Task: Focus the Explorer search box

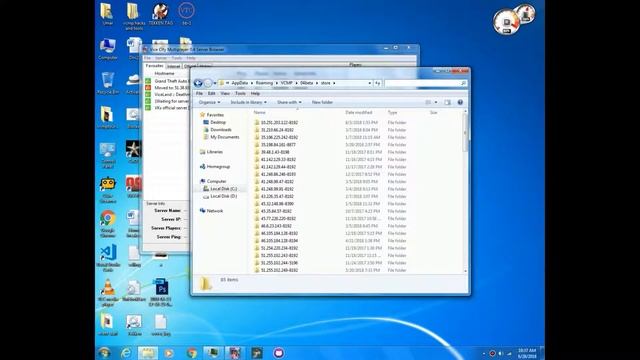Action: [x=425, y=83]
